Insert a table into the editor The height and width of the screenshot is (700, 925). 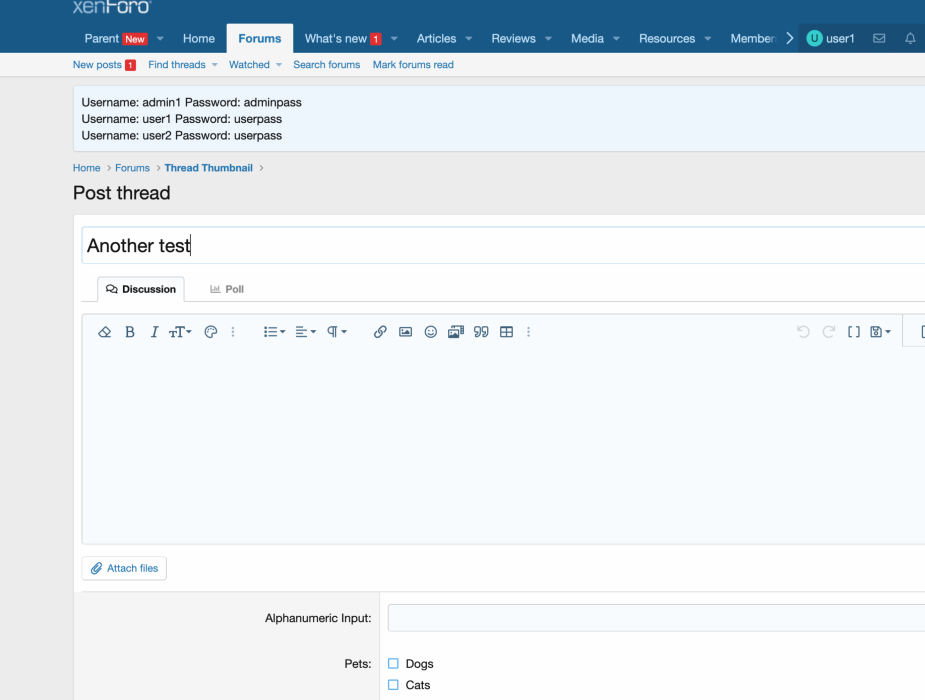click(x=506, y=332)
